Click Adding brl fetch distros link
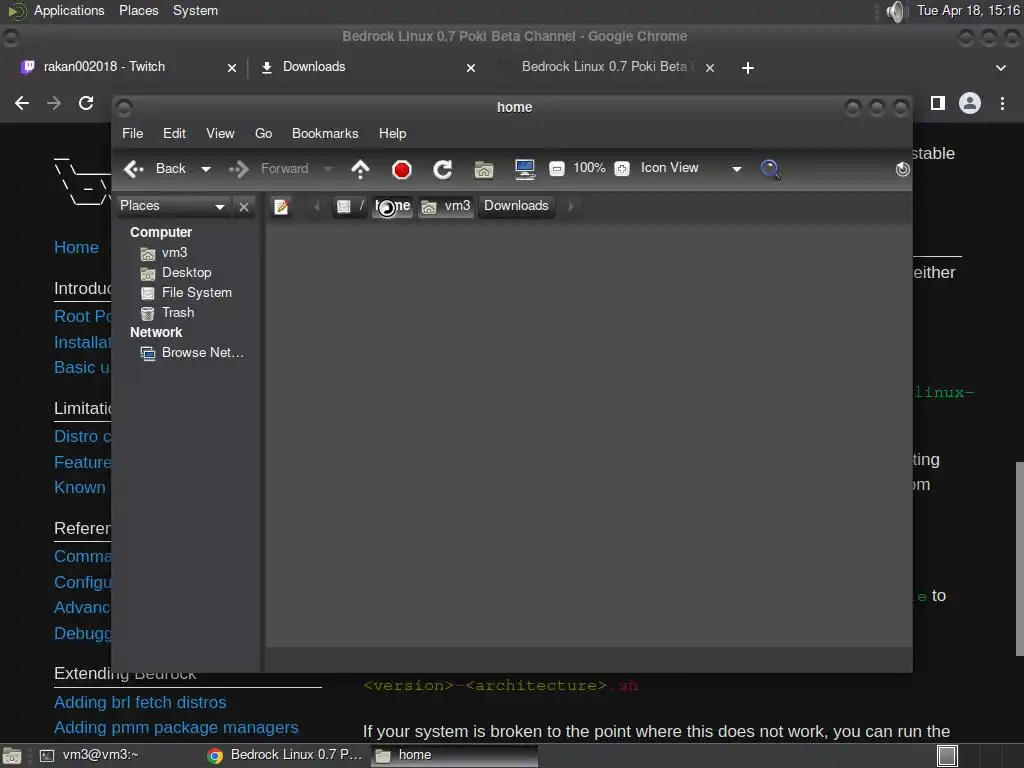The image size is (1024, 768). [x=140, y=703]
